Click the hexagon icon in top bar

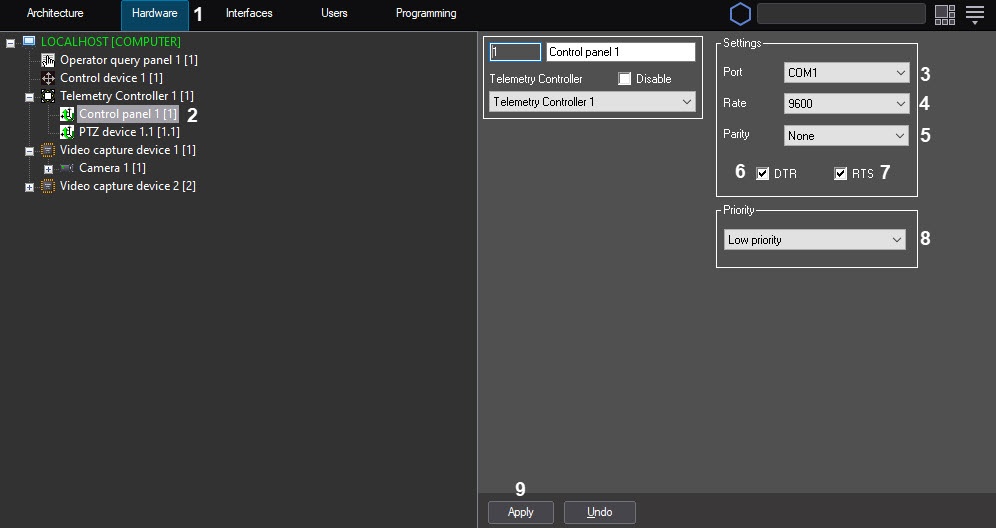[740, 14]
